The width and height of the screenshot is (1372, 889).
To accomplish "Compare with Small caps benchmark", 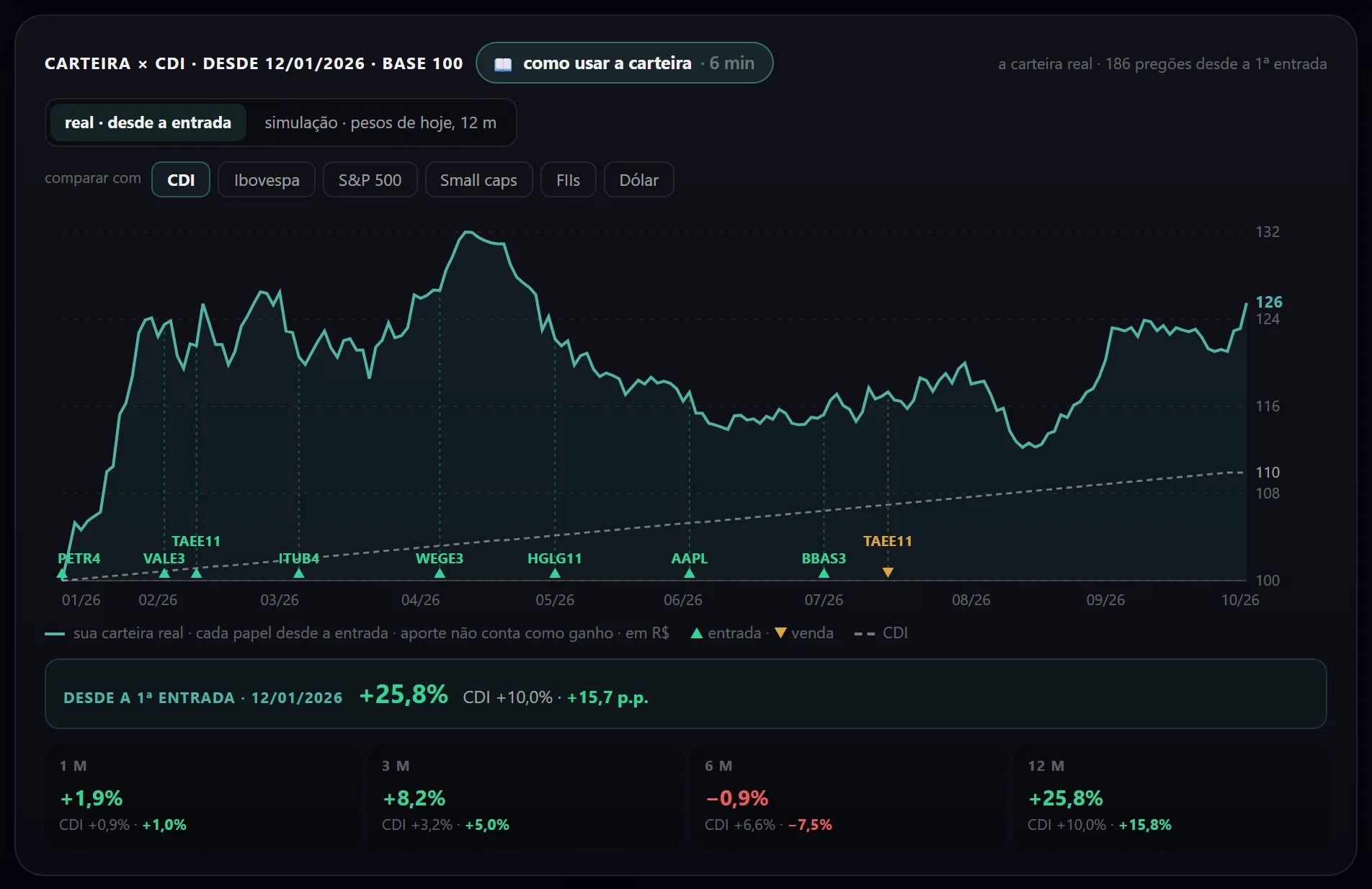I will [x=478, y=179].
